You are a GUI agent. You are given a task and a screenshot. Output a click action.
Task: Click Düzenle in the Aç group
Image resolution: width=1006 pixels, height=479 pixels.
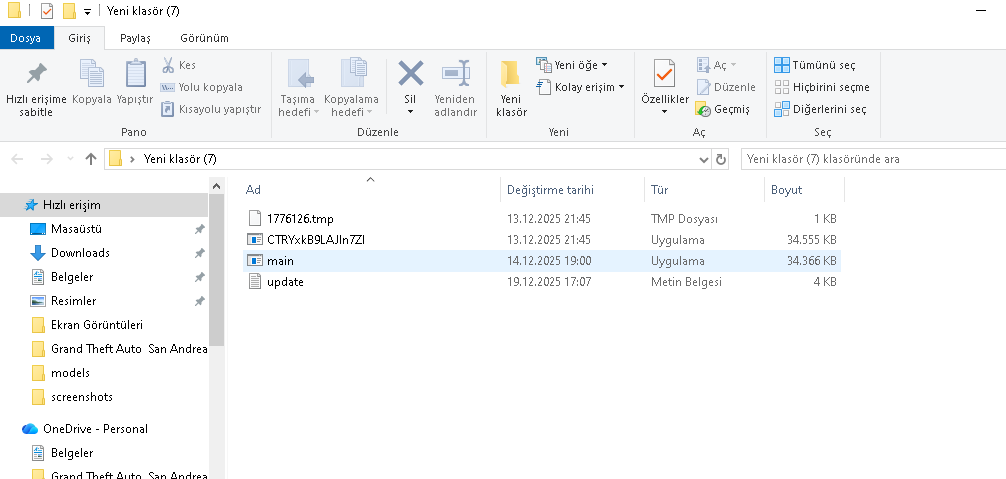click(726, 87)
